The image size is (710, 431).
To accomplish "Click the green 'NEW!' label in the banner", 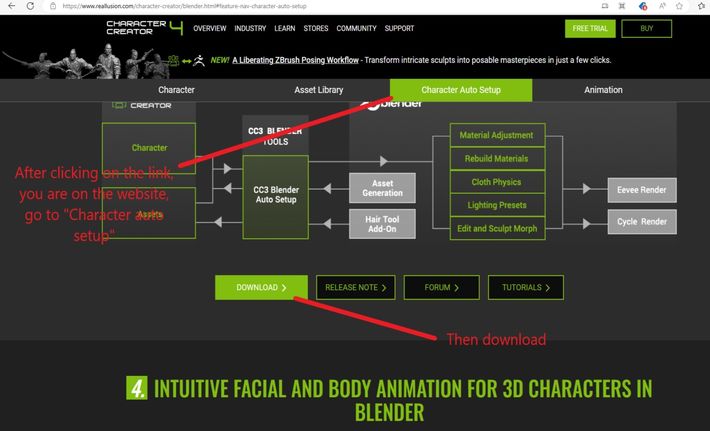I will pyautogui.click(x=220, y=60).
